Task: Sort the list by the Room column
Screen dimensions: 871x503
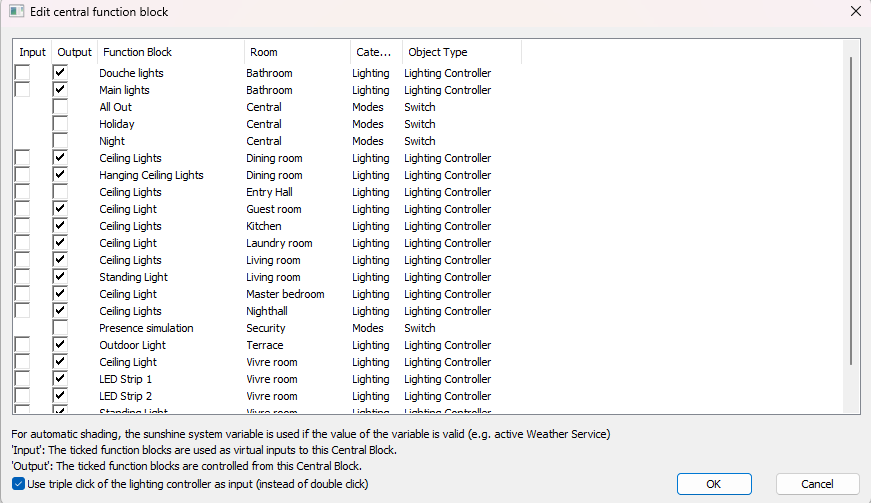Action: 297,52
